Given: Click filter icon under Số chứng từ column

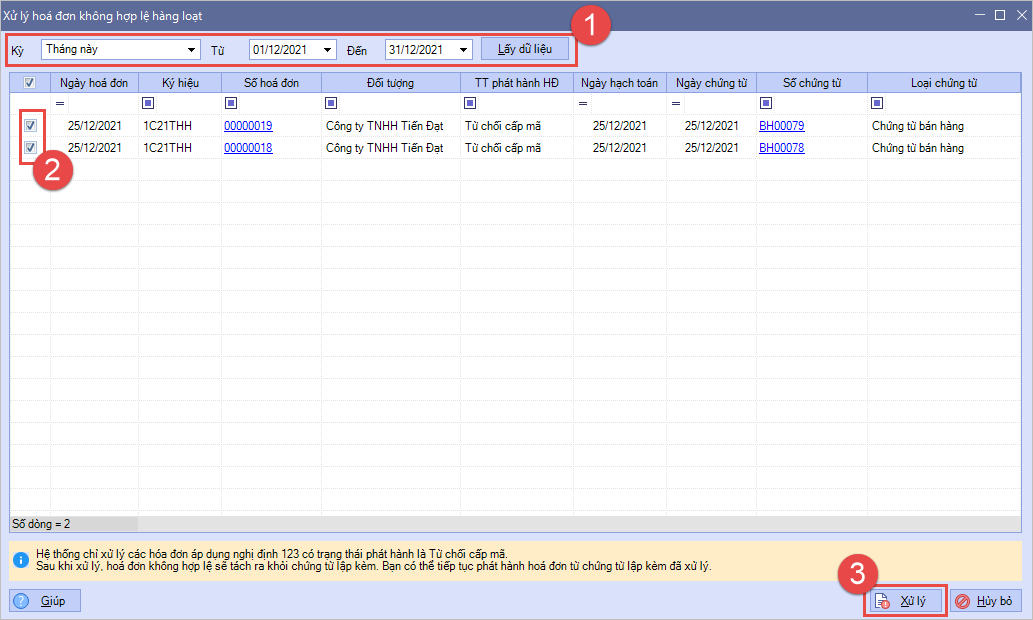Looking at the screenshot, I should [766, 103].
